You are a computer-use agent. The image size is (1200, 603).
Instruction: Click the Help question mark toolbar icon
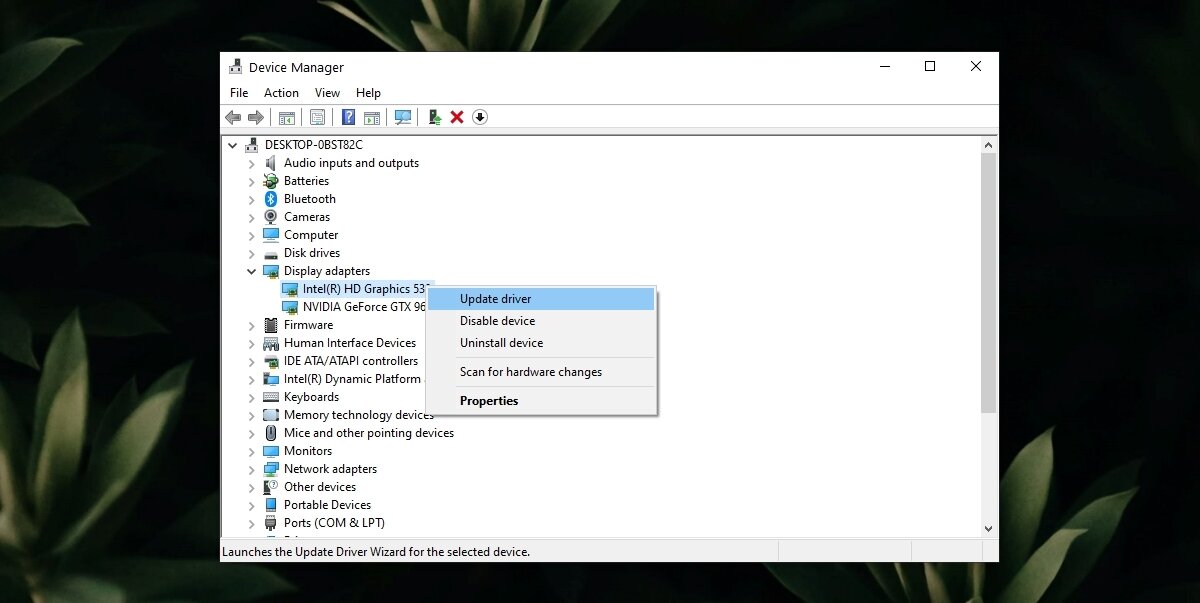[x=348, y=117]
